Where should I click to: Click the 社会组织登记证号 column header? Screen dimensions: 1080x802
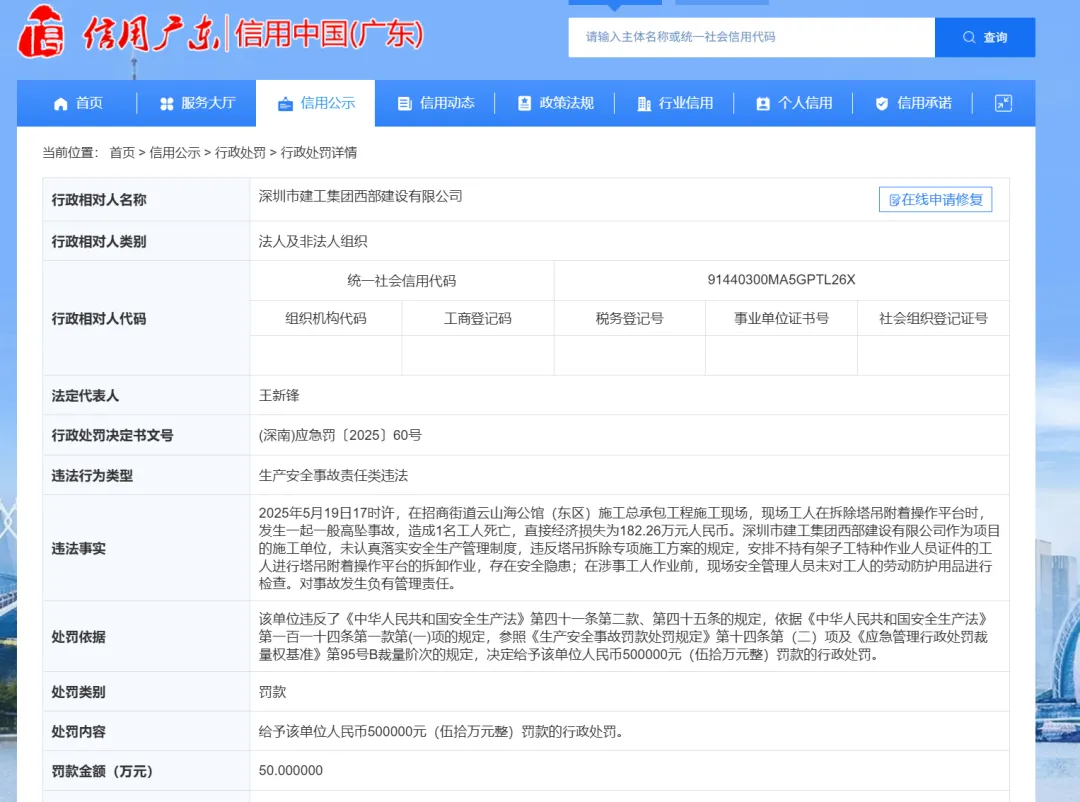point(933,318)
